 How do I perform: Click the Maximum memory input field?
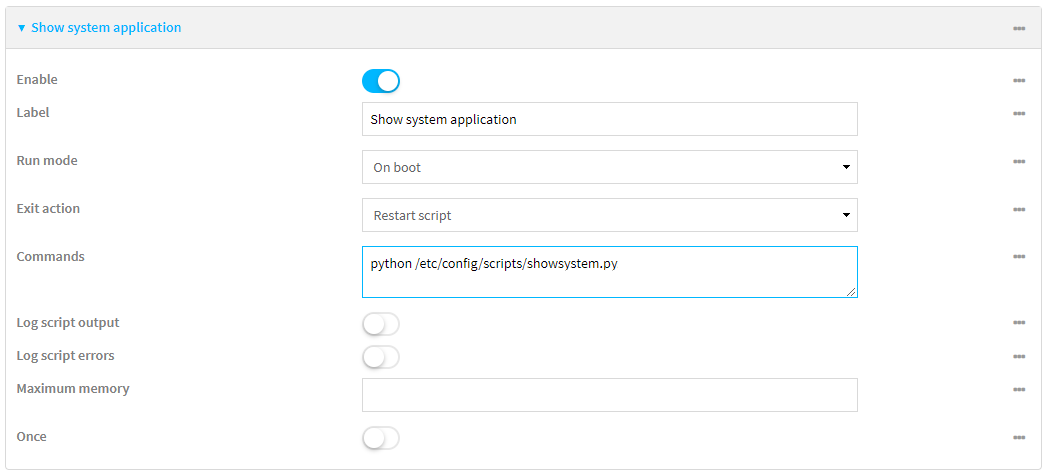click(x=609, y=395)
